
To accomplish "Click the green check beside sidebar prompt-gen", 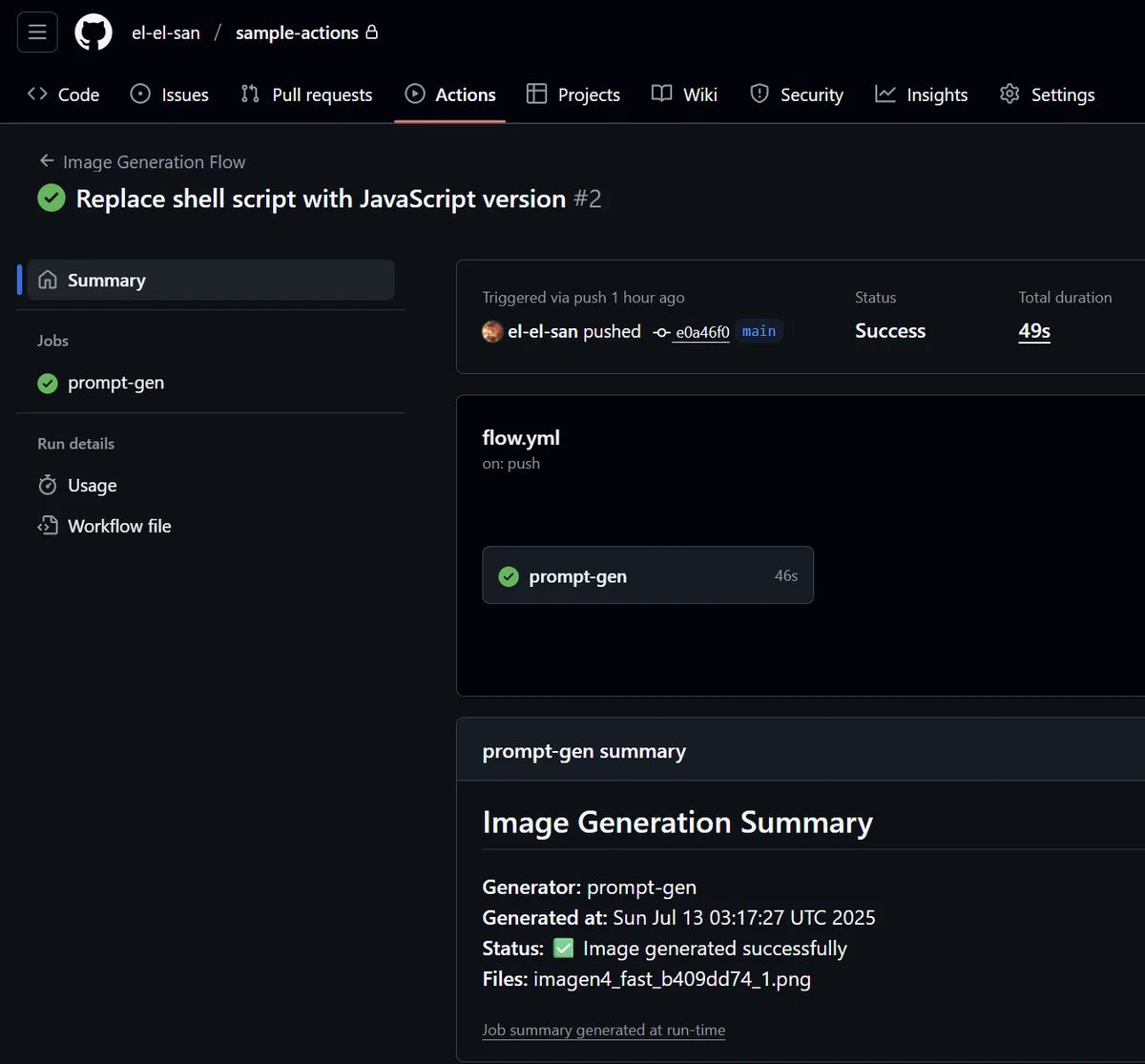I will pyautogui.click(x=48, y=383).
